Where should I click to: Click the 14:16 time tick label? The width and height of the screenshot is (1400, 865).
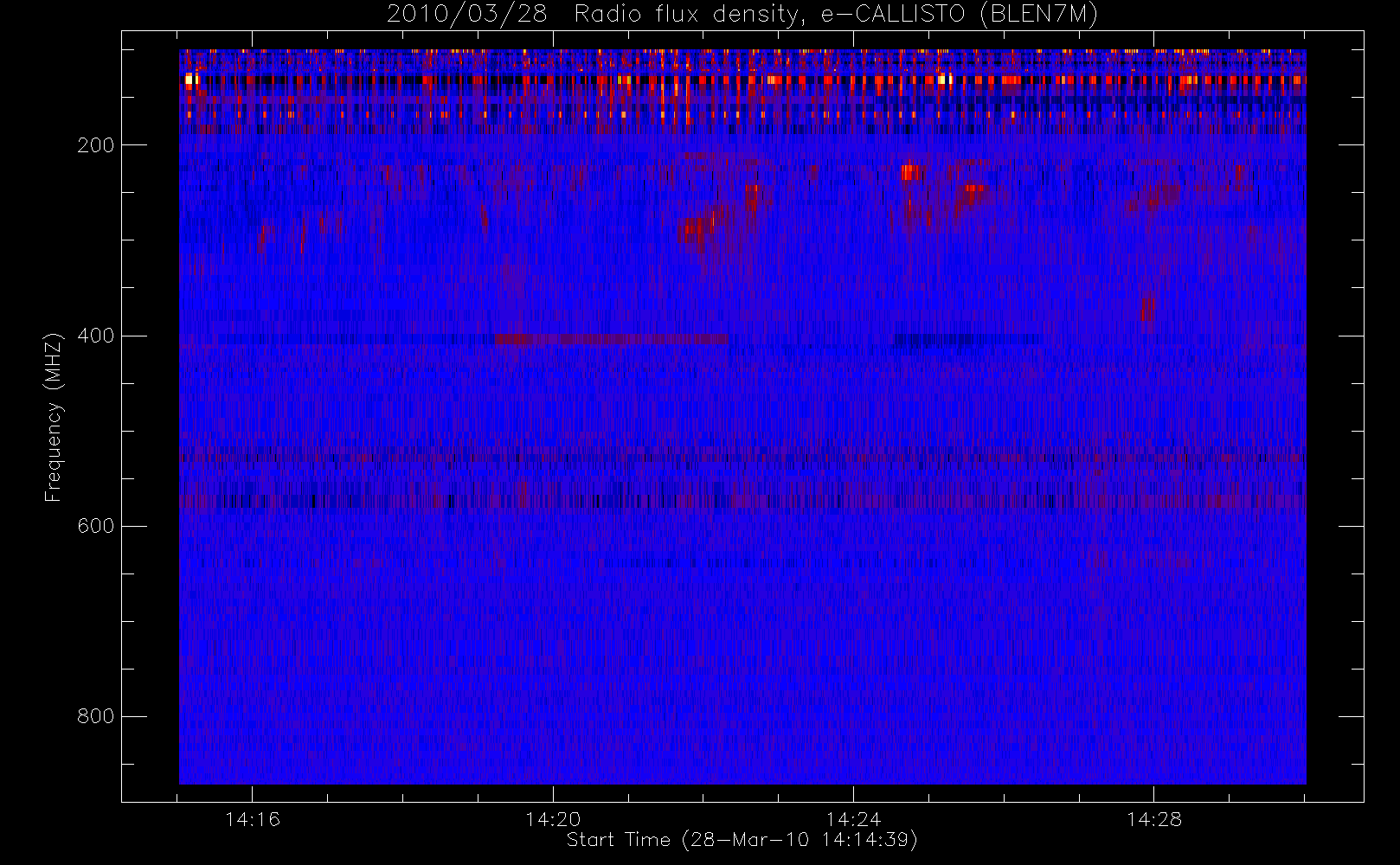[x=253, y=819]
